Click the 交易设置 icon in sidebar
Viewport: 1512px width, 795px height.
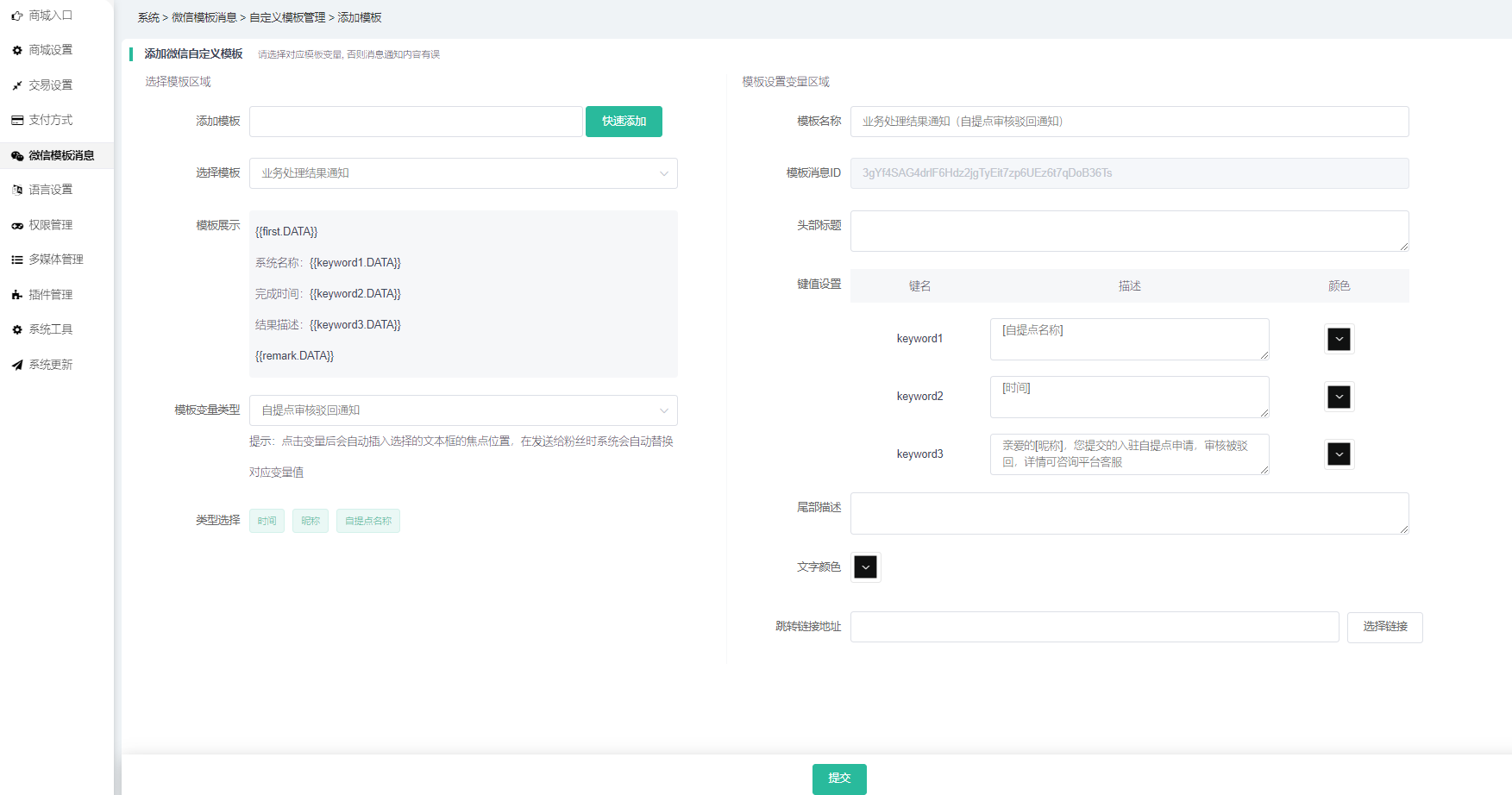click(x=17, y=85)
